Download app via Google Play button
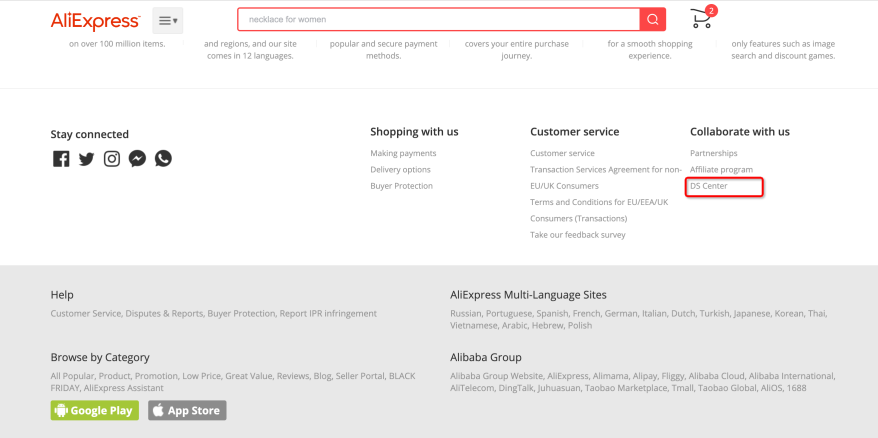878x438 pixels. pos(95,411)
